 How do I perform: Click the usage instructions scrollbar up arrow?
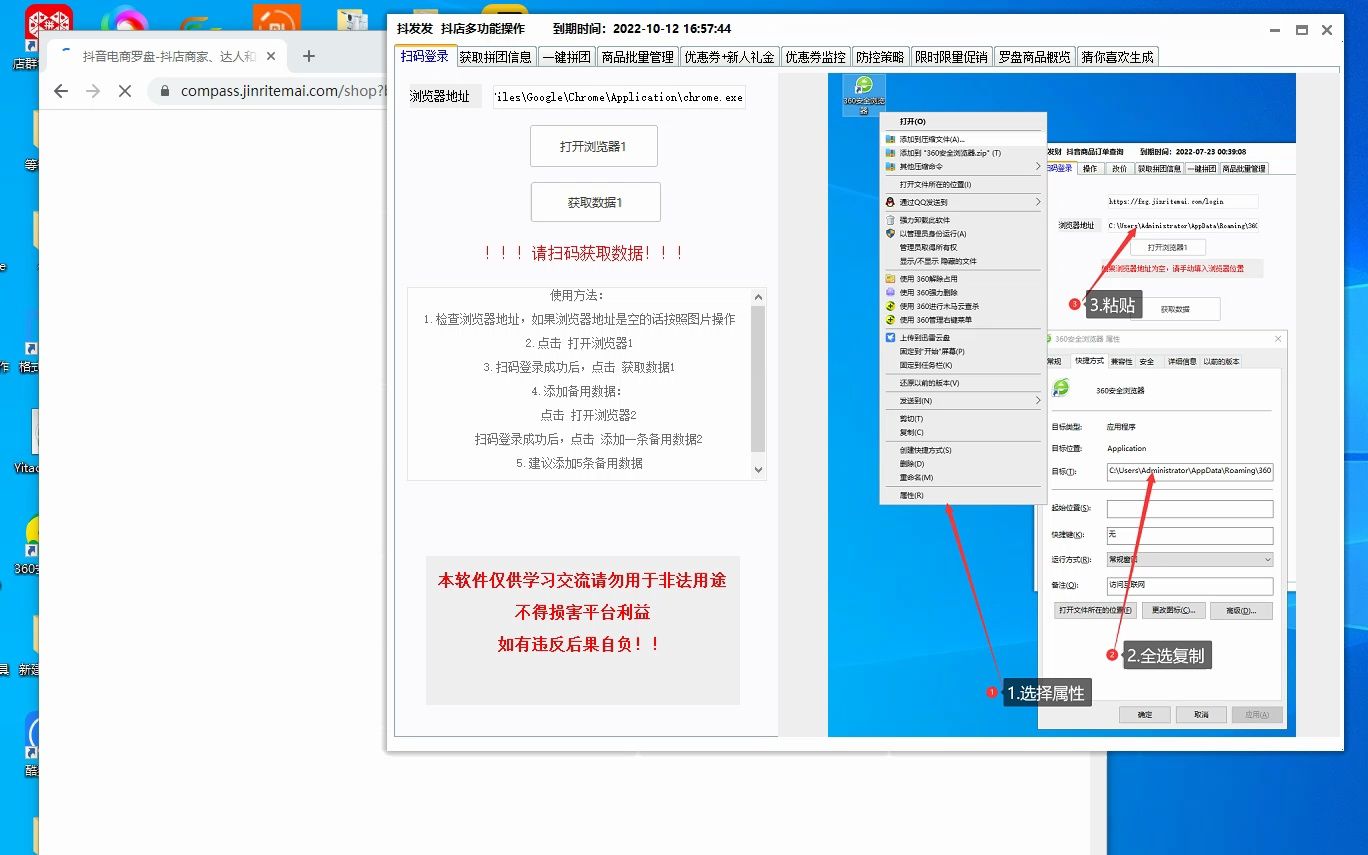pyautogui.click(x=758, y=296)
